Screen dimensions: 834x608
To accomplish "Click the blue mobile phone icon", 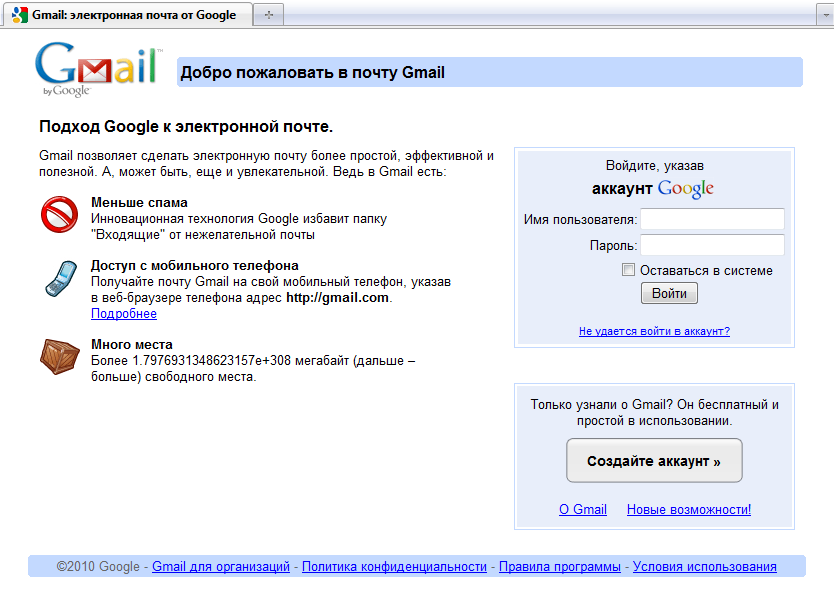I will point(60,279).
